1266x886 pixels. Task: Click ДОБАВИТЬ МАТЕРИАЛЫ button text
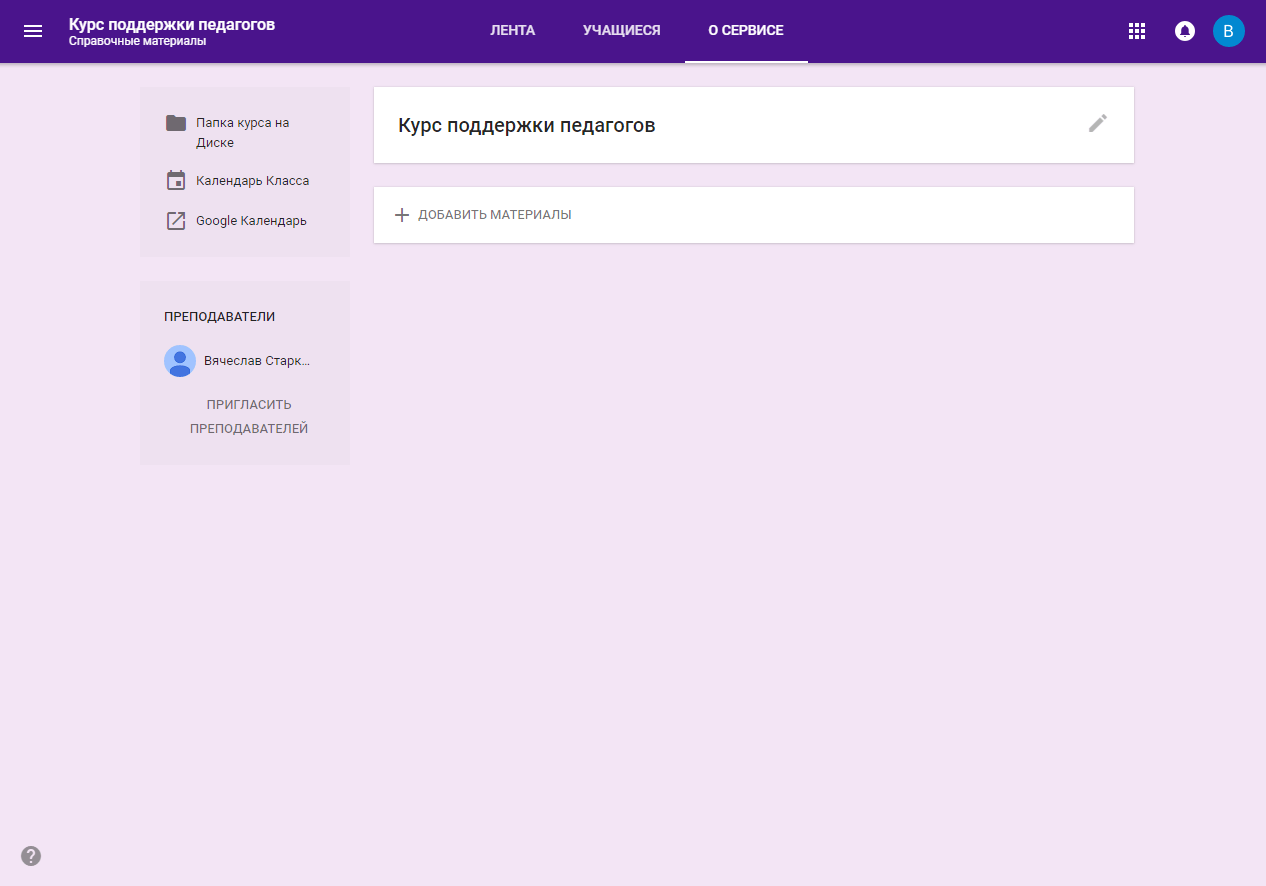pyautogui.click(x=495, y=215)
